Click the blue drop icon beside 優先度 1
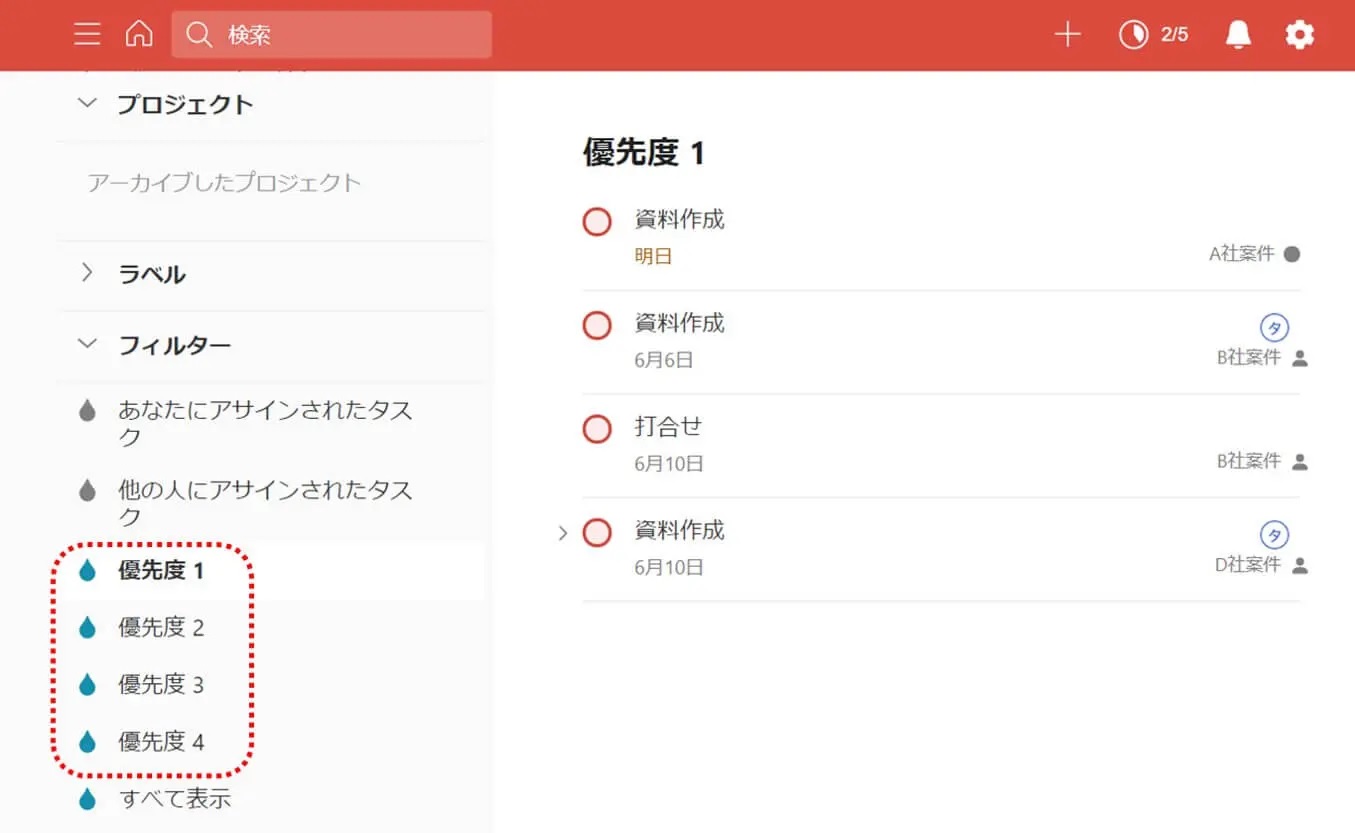This screenshot has width=1355, height=833. [87, 570]
